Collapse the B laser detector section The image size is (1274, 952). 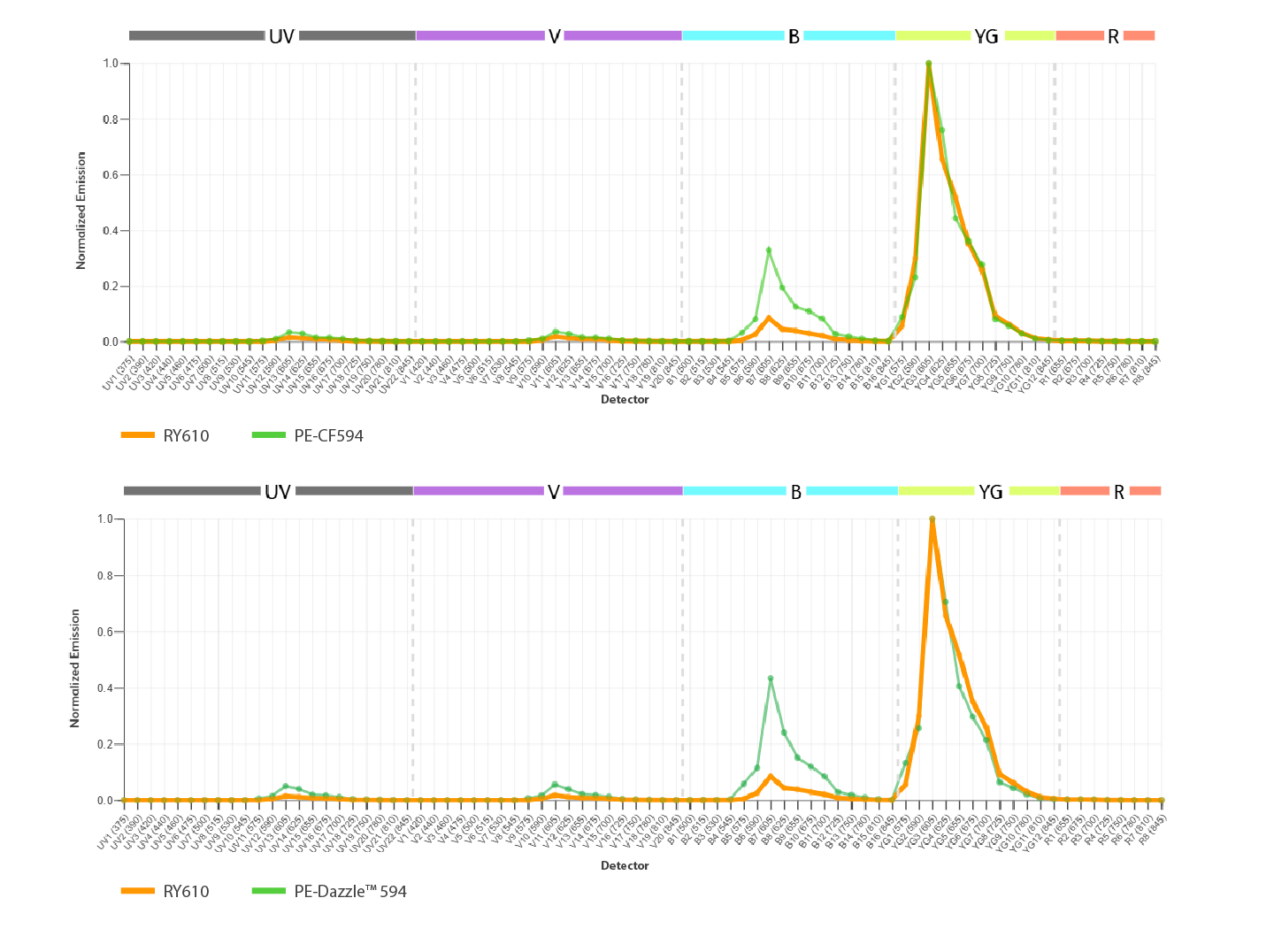tap(792, 36)
